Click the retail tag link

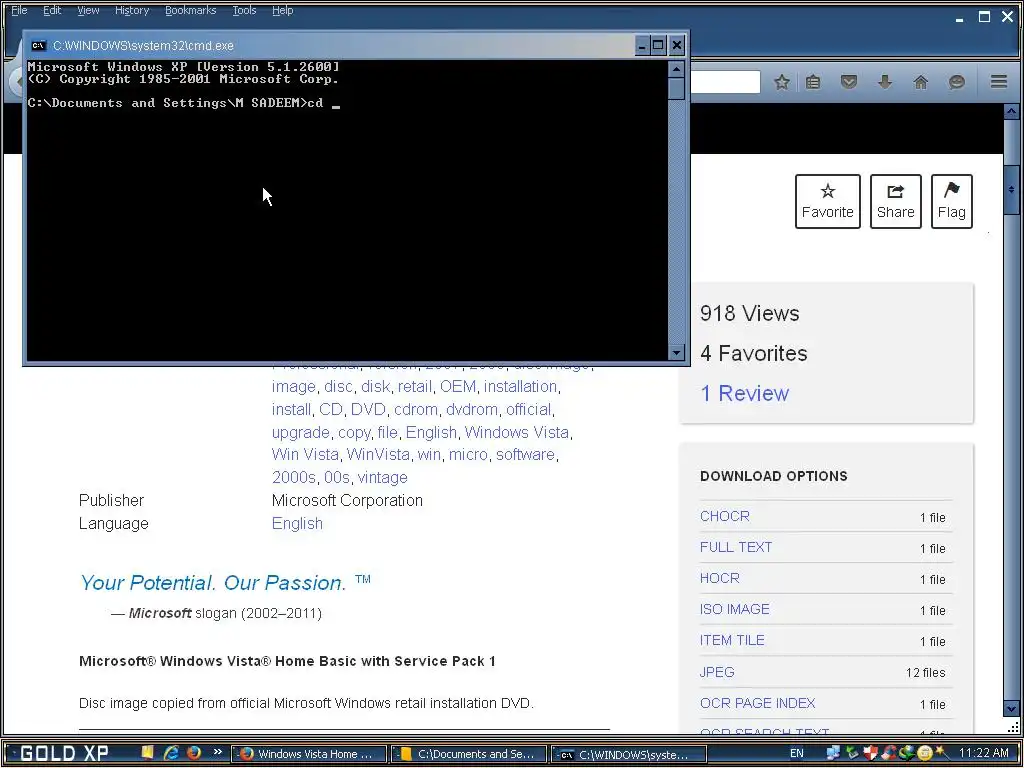pos(415,387)
